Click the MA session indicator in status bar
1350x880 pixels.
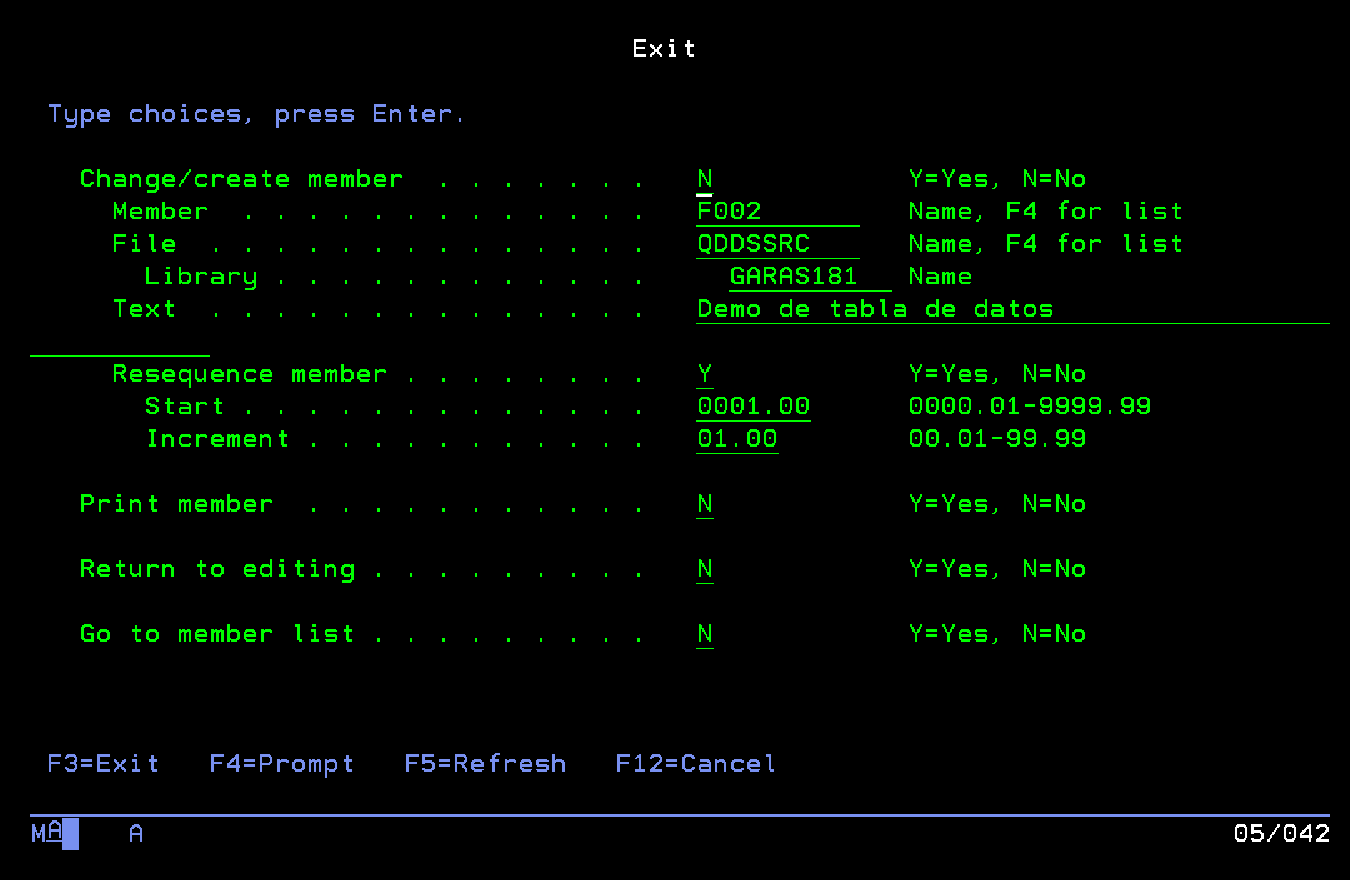pyautogui.click(x=47, y=833)
